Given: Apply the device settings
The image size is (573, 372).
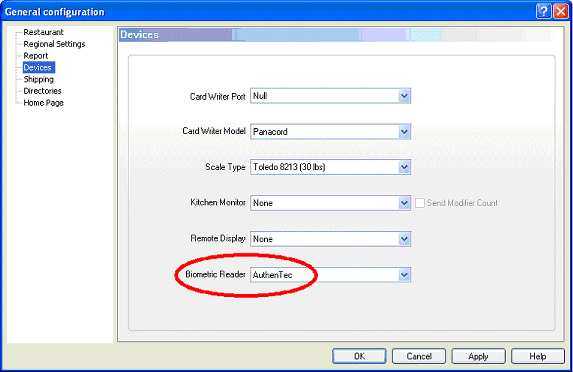Looking at the screenshot, I should click(478, 356).
